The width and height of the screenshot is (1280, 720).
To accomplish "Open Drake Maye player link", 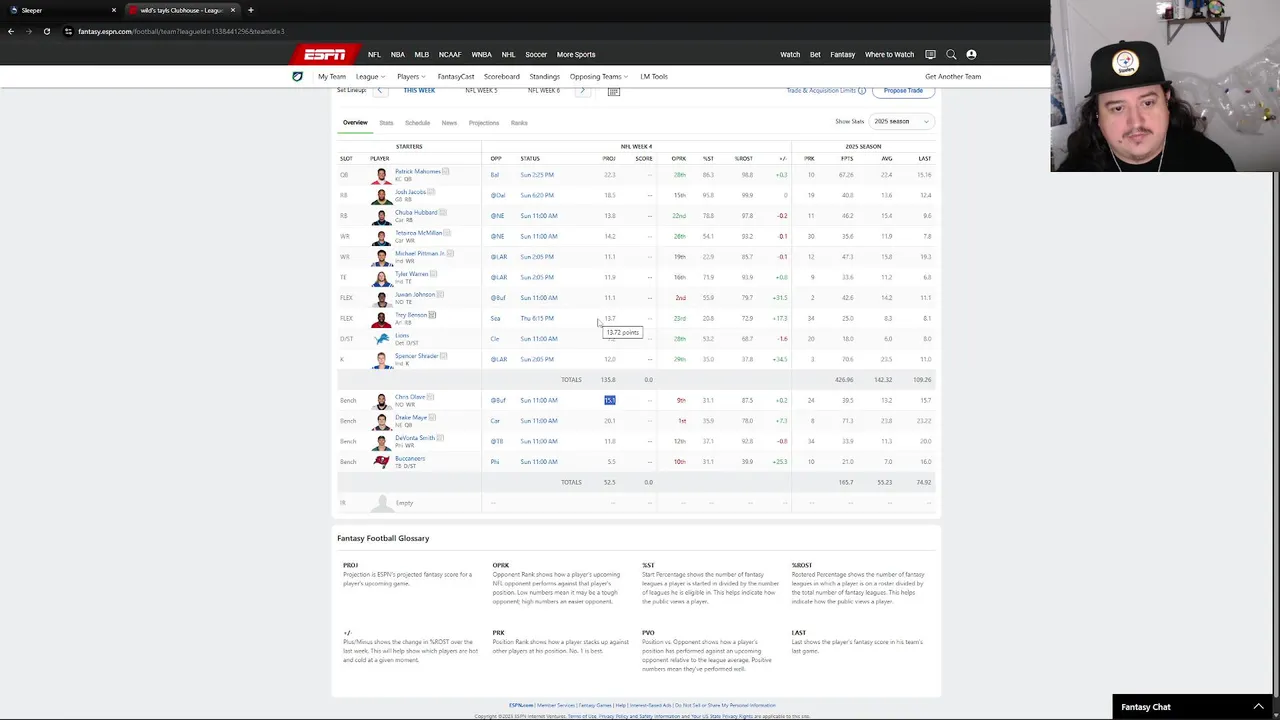I will 410,417.
